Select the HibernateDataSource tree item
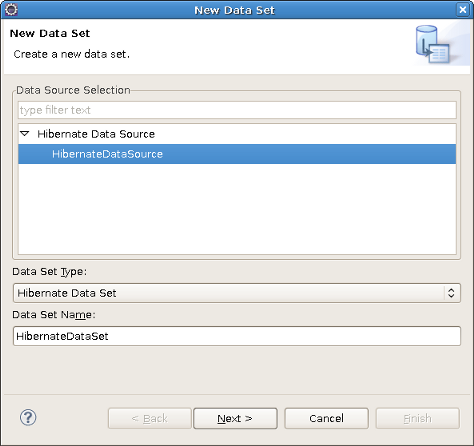The height and width of the screenshot is (446, 474). pos(237,154)
